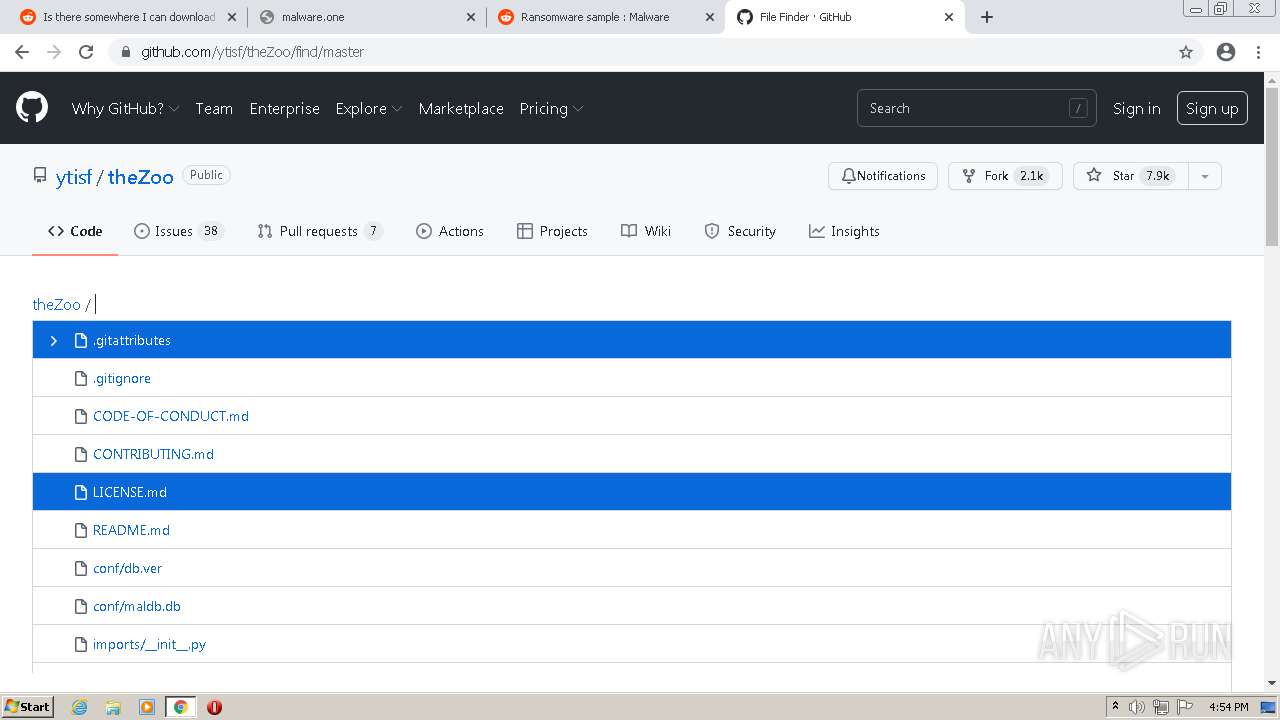Open the Marketplace link
Image resolution: width=1280 pixels, height=720 pixels.
[x=461, y=108]
